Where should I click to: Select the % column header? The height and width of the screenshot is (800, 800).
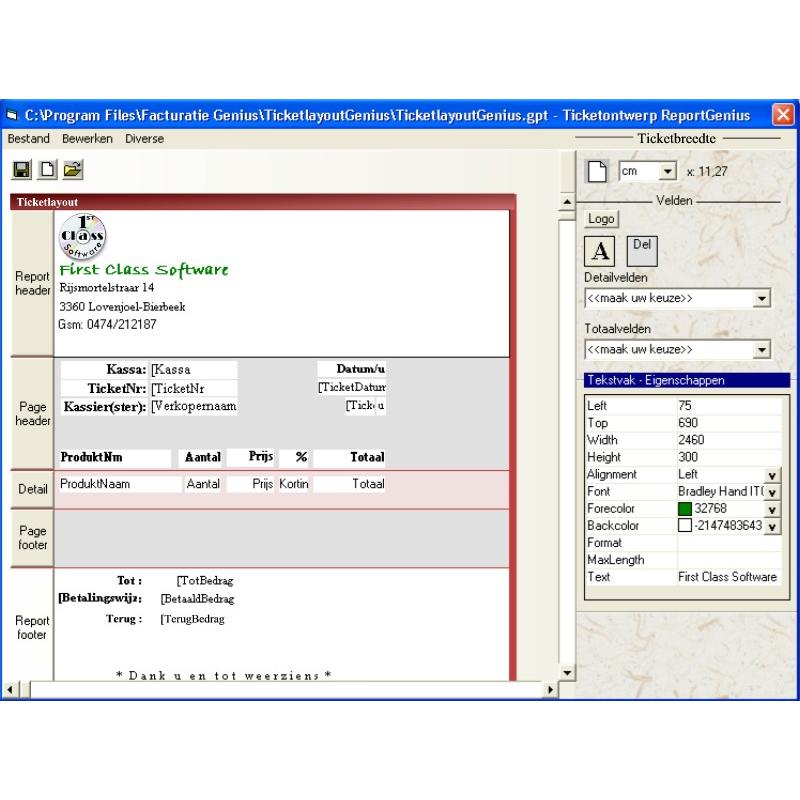[294, 457]
